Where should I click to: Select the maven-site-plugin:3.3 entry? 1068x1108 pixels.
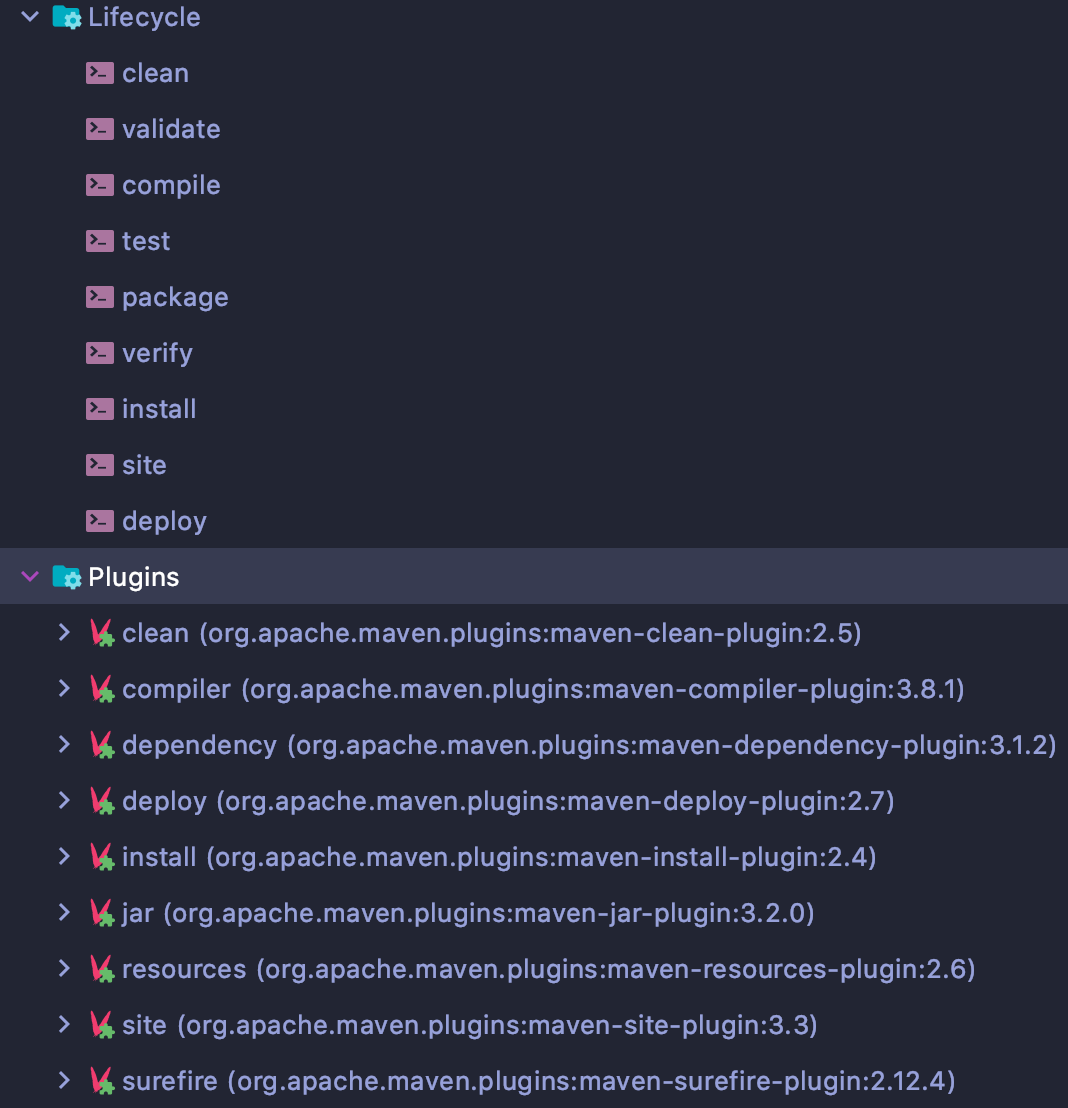[x=470, y=1025]
